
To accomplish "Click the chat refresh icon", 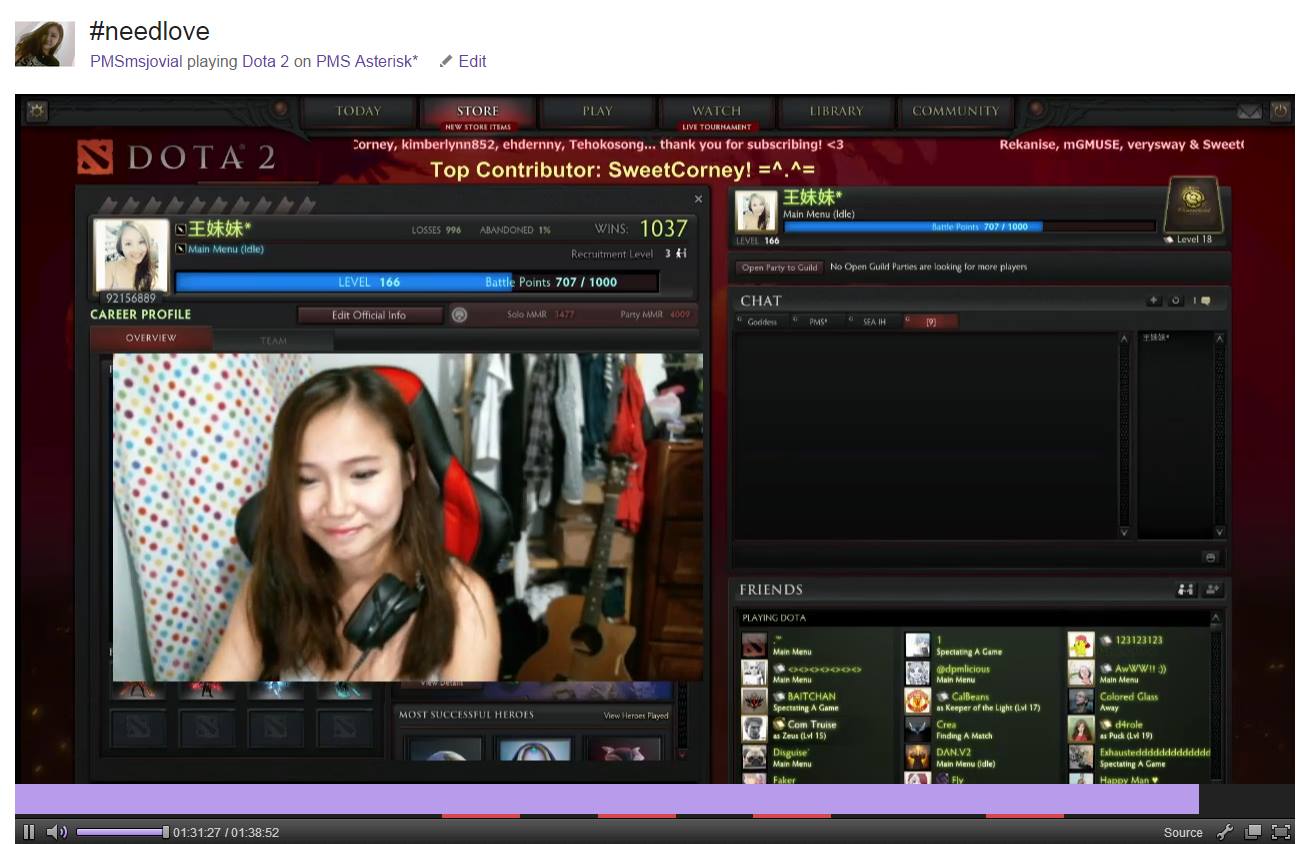I will pos(1177,300).
